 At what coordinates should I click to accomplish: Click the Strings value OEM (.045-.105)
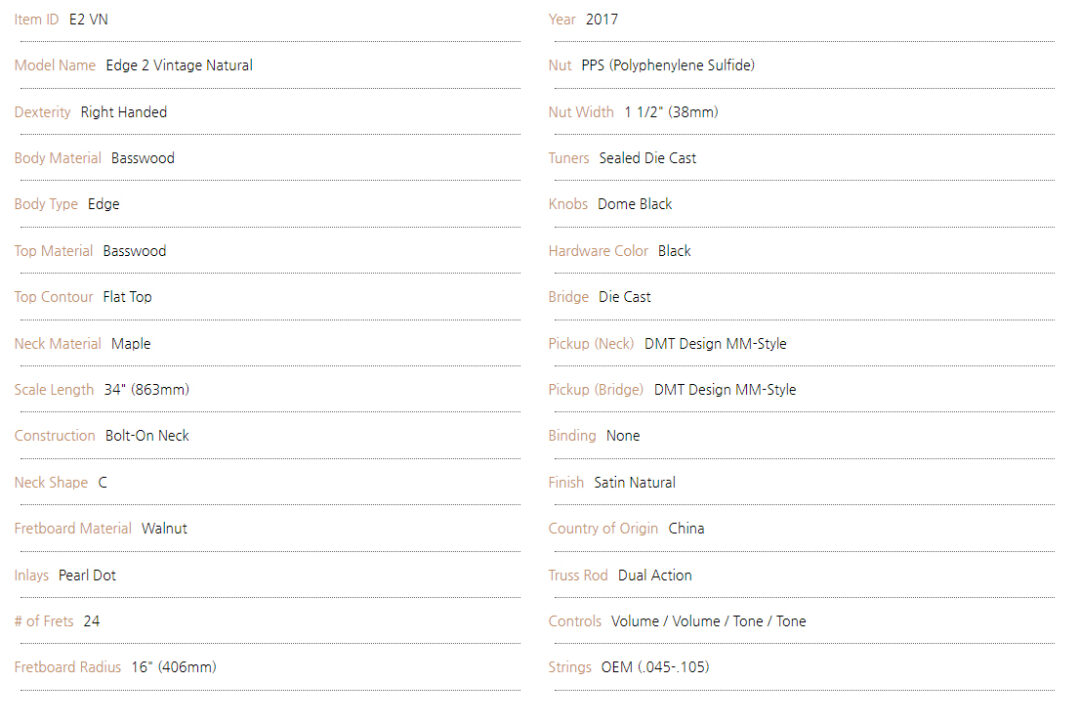click(655, 667)
